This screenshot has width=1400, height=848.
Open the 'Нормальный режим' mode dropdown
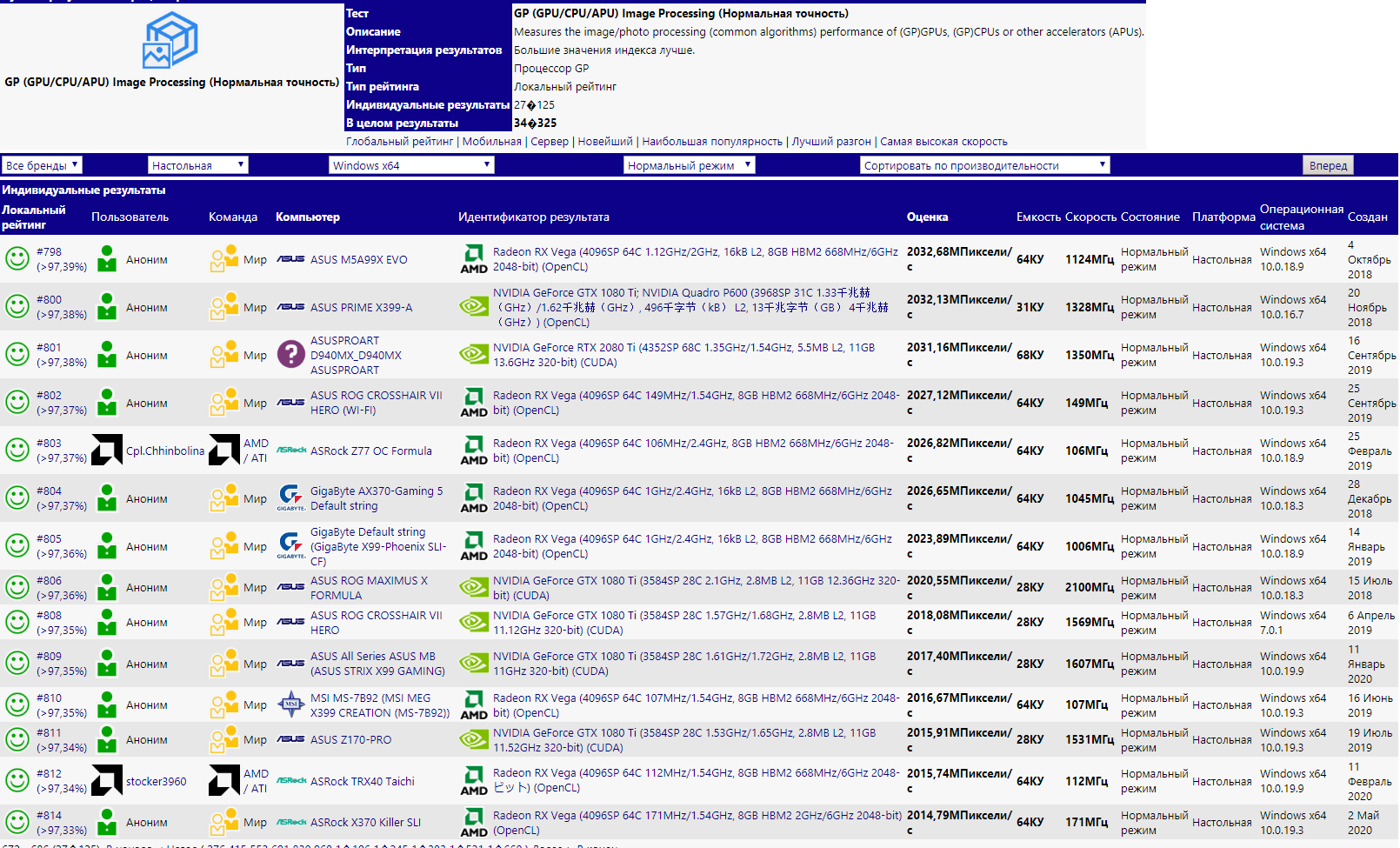pyautogui.click(x=690, y=165)
